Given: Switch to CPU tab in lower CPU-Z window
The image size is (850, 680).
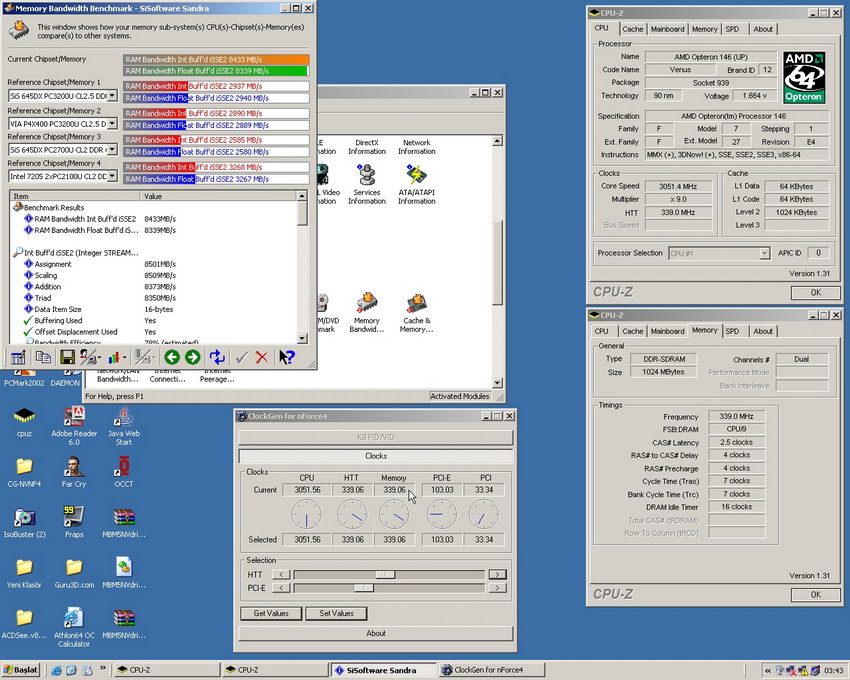Looking at the screenshot, I should tap(601, 331).
